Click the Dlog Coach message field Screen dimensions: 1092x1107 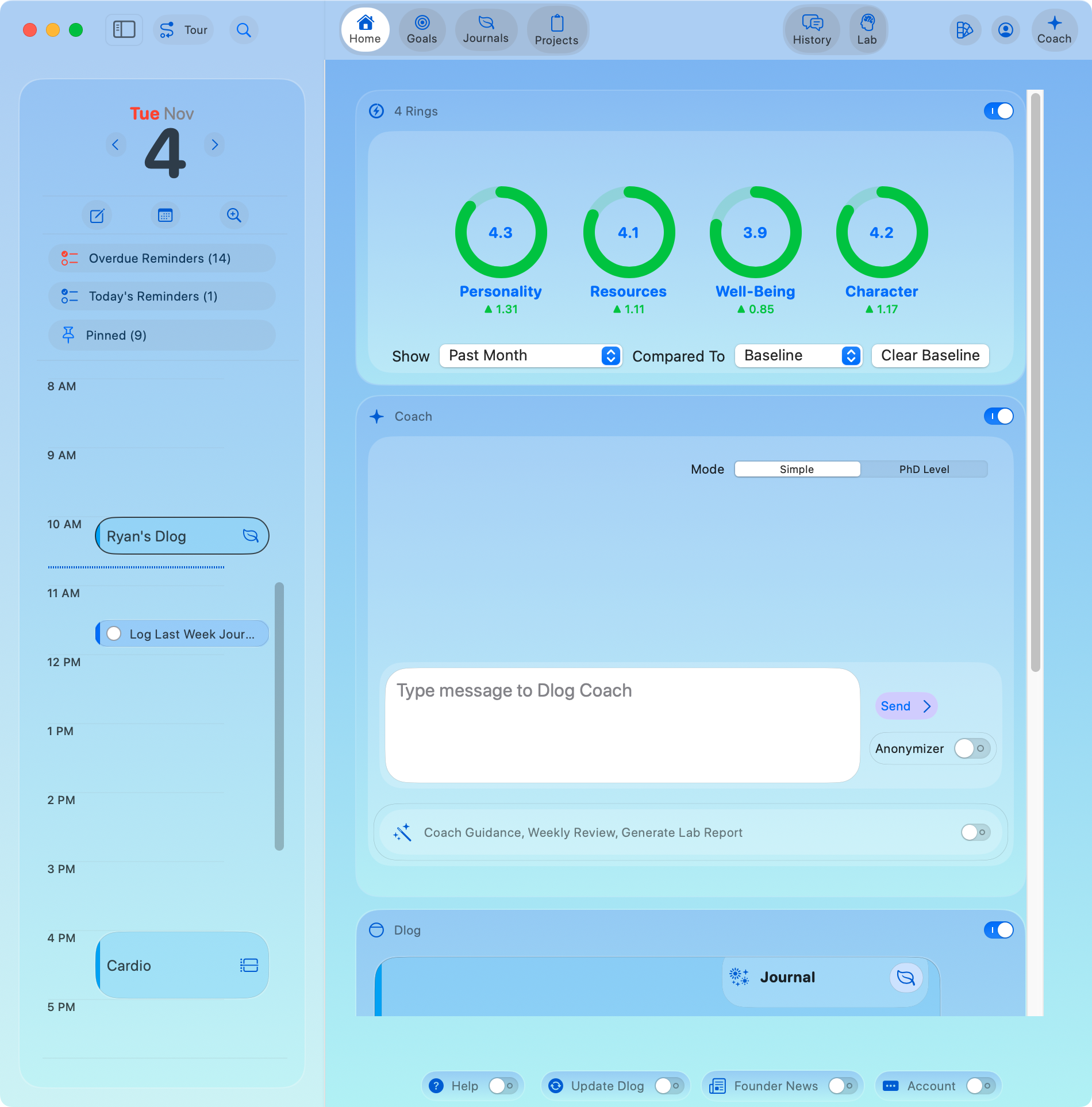point(622,725)
